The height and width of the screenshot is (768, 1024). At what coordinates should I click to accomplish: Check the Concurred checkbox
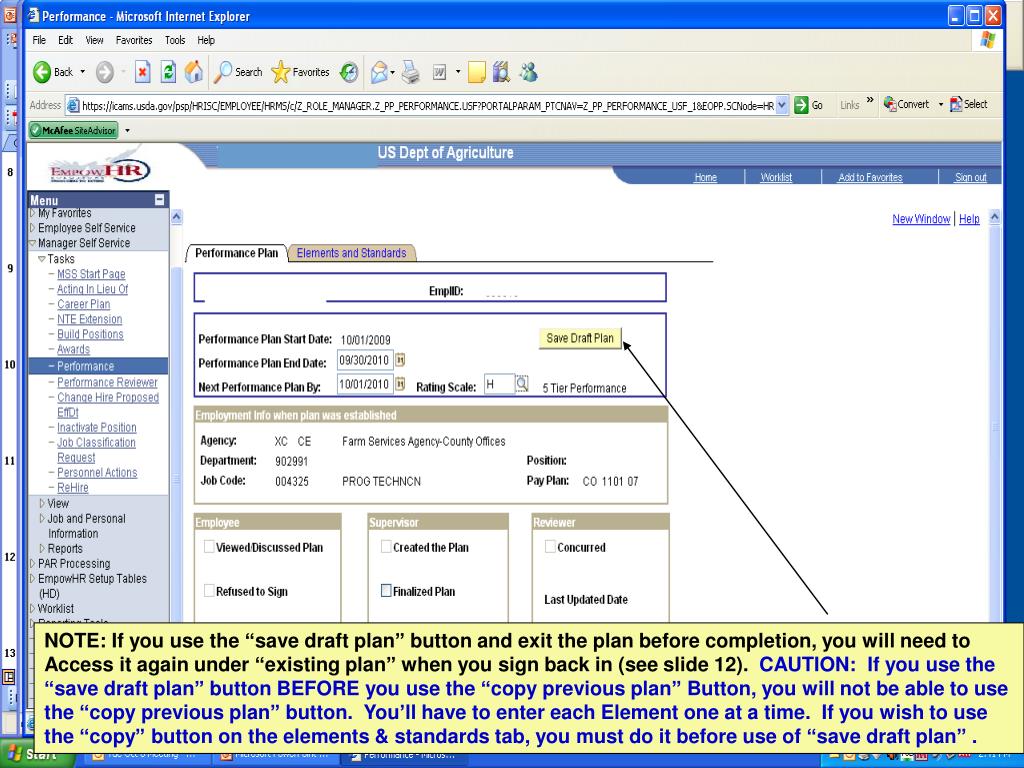(550, 547)
